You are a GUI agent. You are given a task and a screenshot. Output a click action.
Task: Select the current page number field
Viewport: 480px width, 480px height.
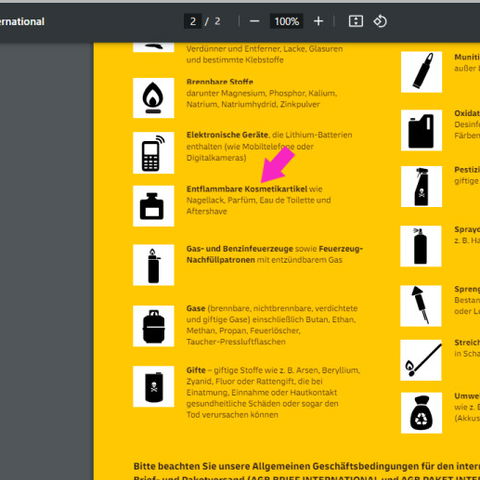click(x=193, y=21)
